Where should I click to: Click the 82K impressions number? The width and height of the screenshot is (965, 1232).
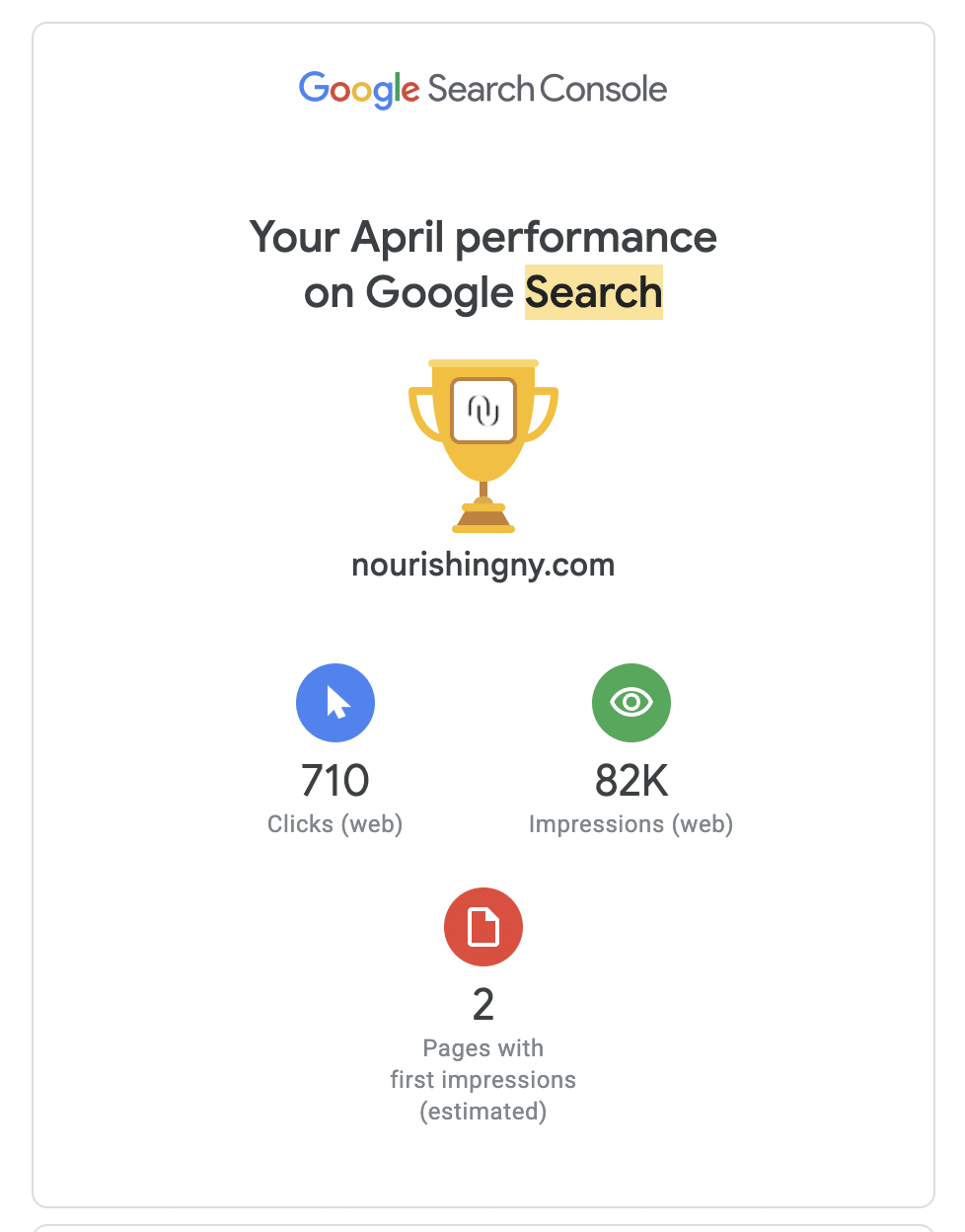tap(631, 781)
